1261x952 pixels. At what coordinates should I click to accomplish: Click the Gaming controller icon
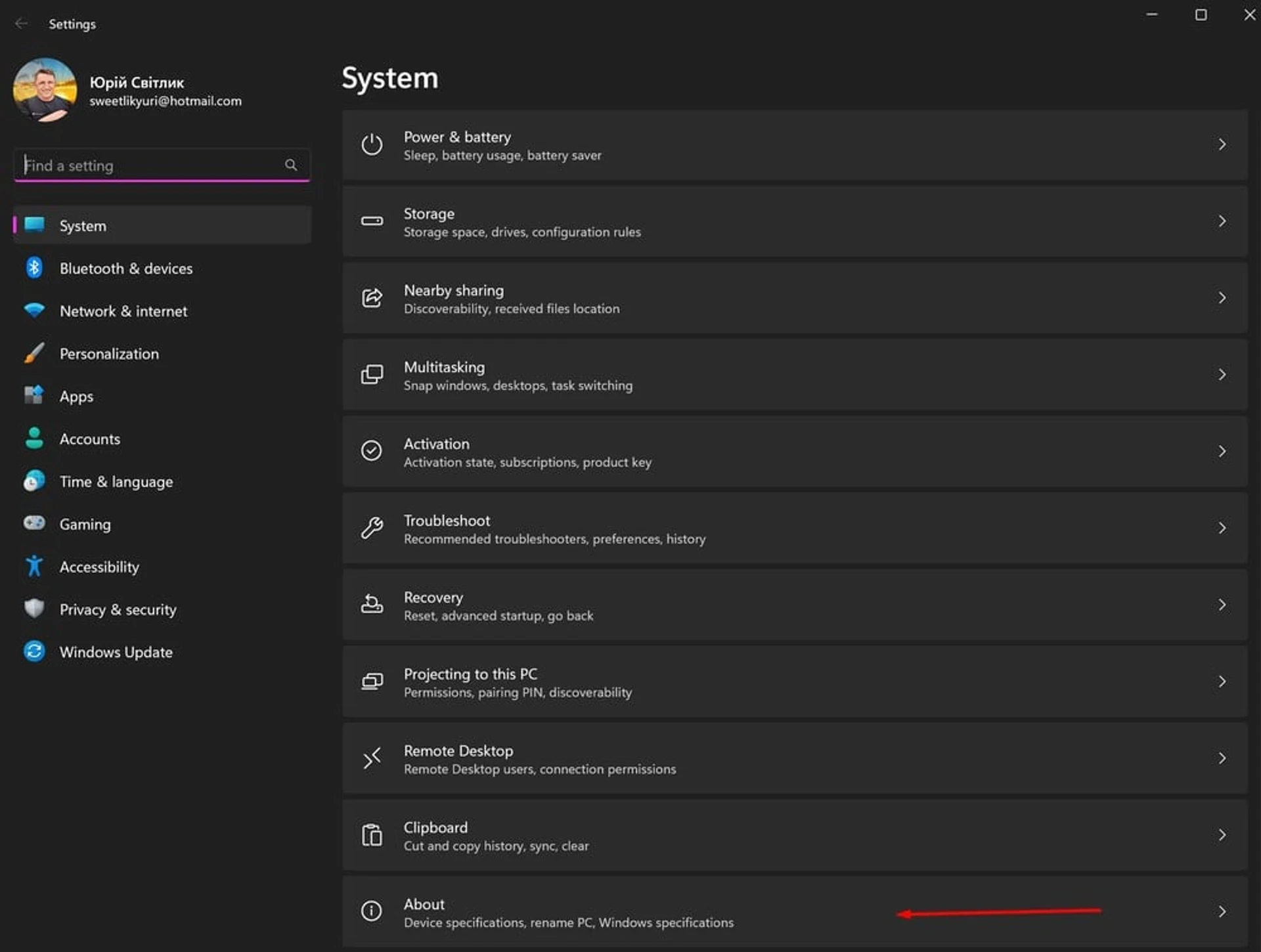pos(34,523)
